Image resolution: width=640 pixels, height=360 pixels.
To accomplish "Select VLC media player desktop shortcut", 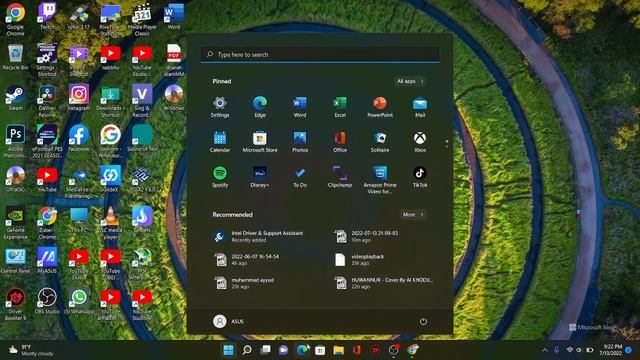I will (x=110, y=222).
